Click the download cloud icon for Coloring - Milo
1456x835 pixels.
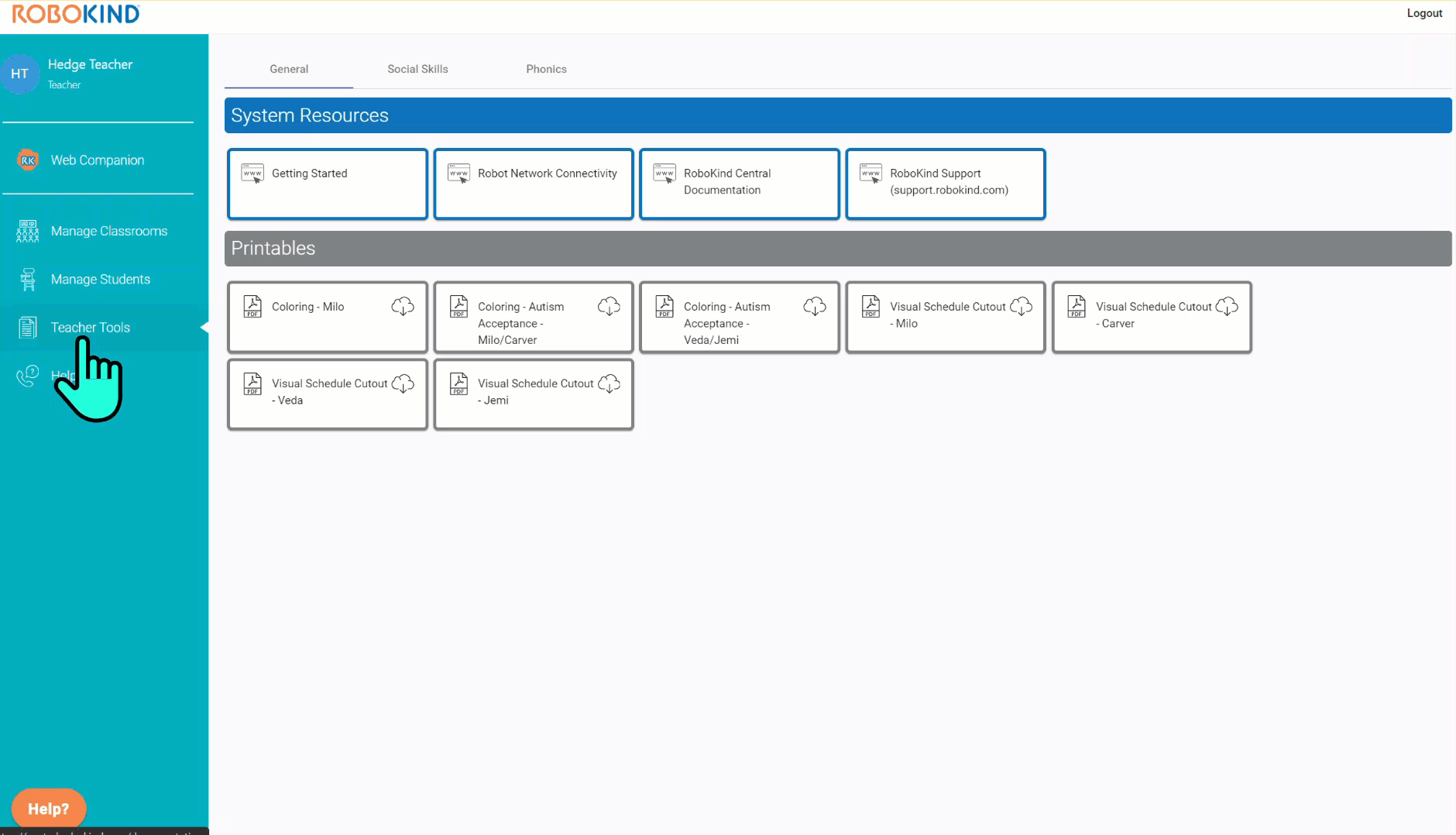pos(402,307)
